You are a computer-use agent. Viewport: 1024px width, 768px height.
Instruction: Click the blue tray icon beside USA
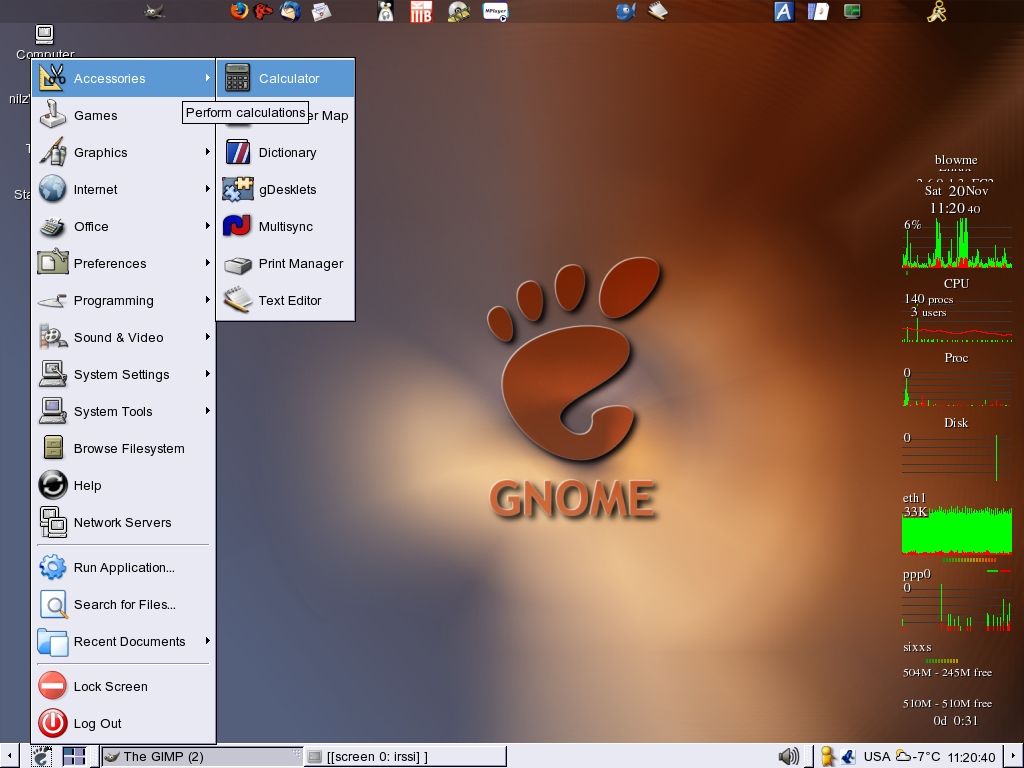848,756
